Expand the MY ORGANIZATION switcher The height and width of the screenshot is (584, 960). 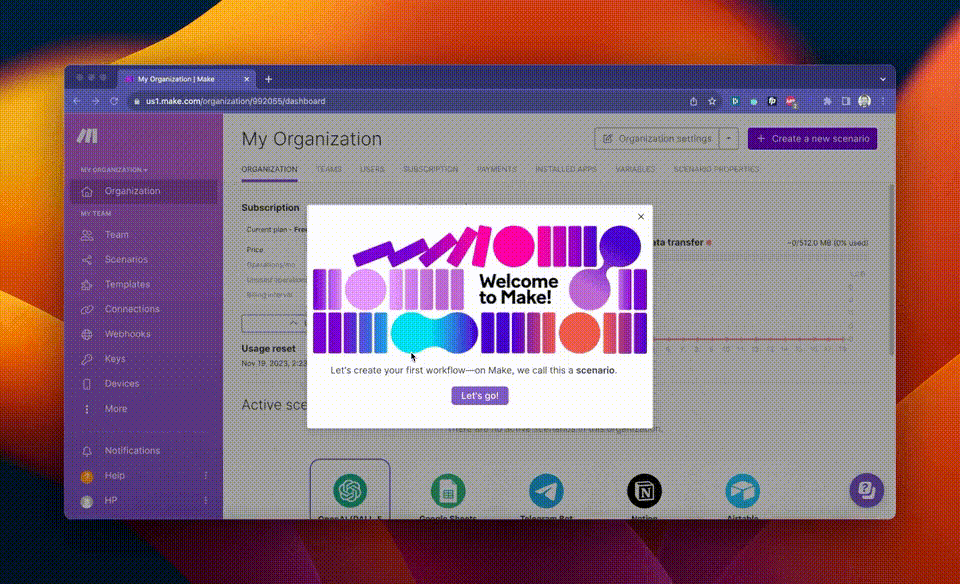pyautogui.click(x=114, y=170)
